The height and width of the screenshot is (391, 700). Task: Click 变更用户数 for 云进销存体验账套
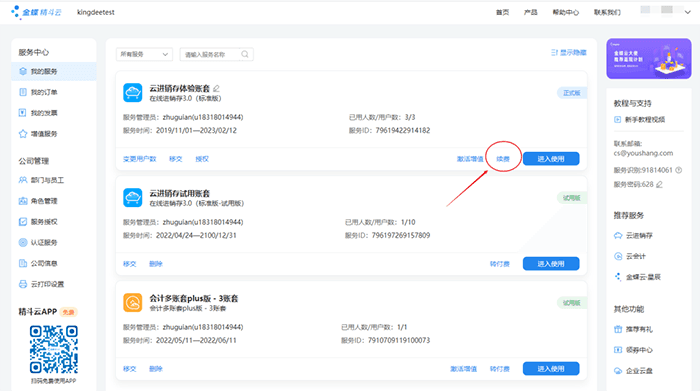tap(140, 159)
